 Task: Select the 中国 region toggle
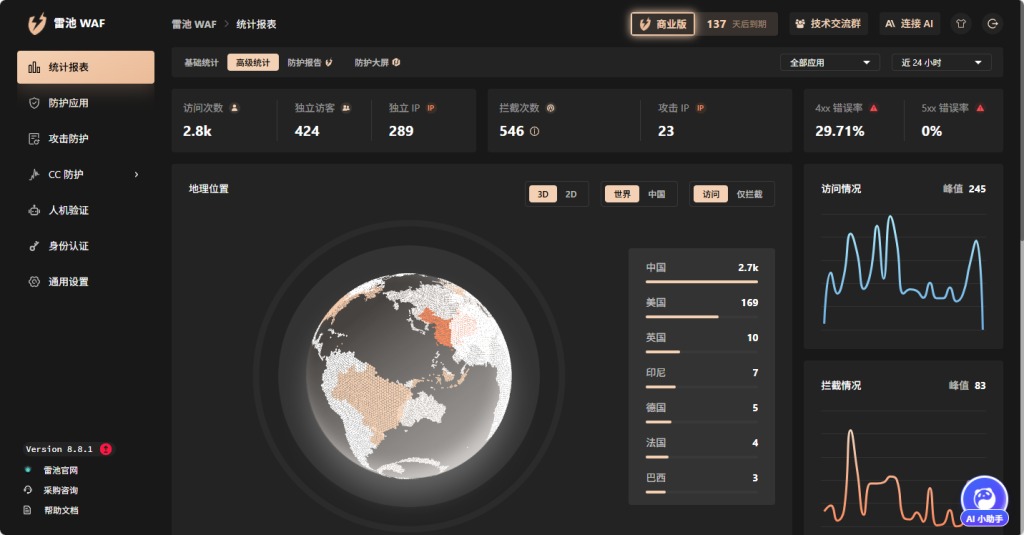656,194
